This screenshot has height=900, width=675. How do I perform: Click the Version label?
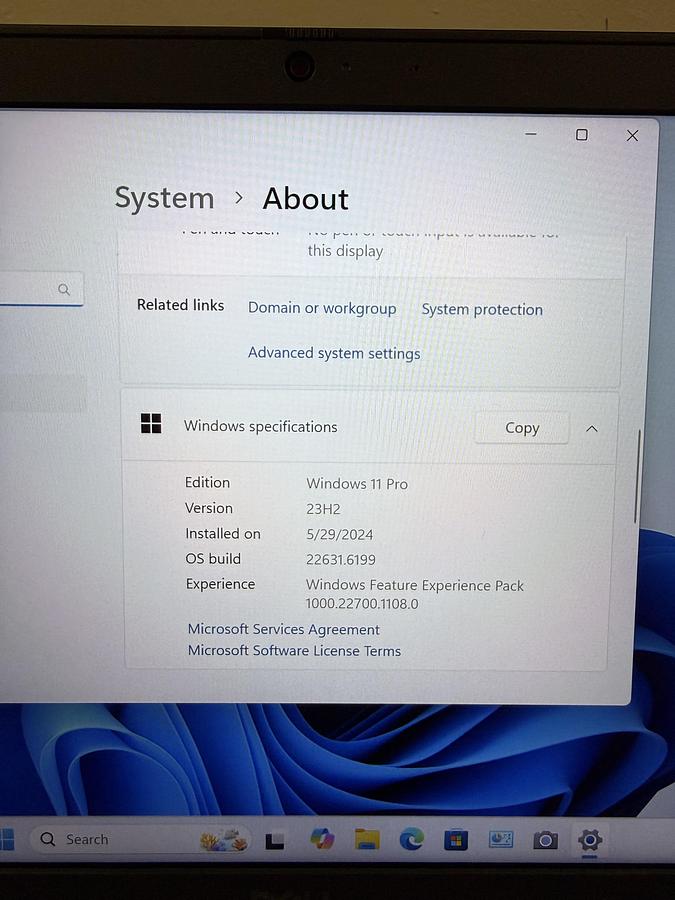click(x=209, y=508)
